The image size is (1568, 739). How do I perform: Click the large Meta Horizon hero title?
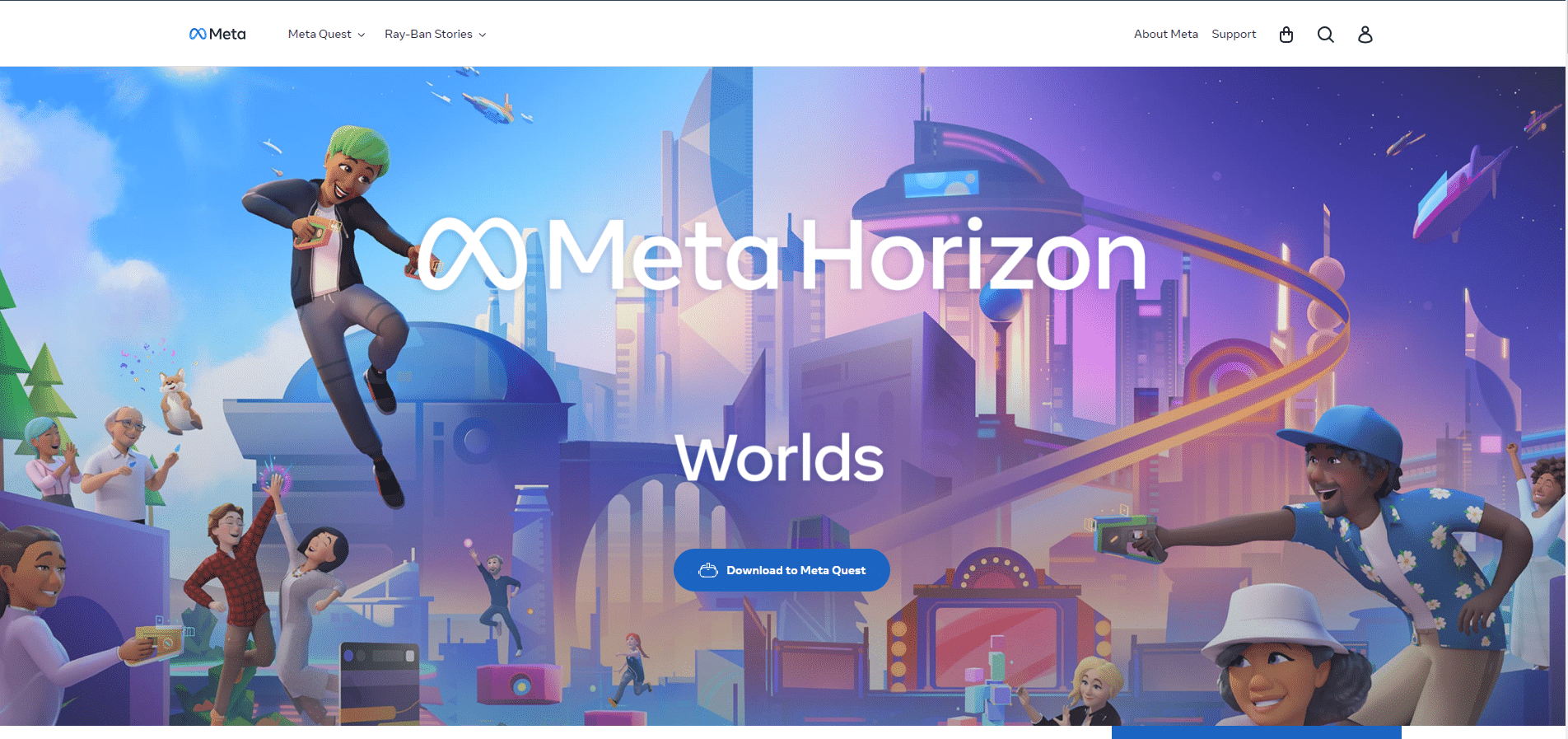(782, 254)
